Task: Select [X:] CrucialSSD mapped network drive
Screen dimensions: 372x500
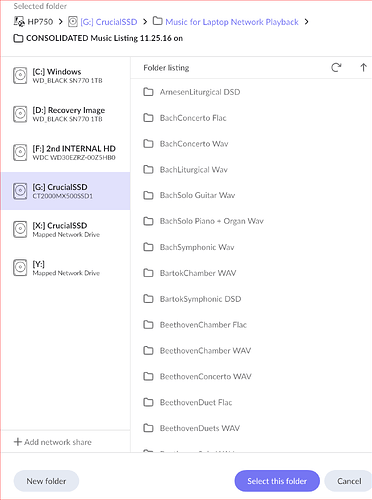Action: (x=66, y=229)
